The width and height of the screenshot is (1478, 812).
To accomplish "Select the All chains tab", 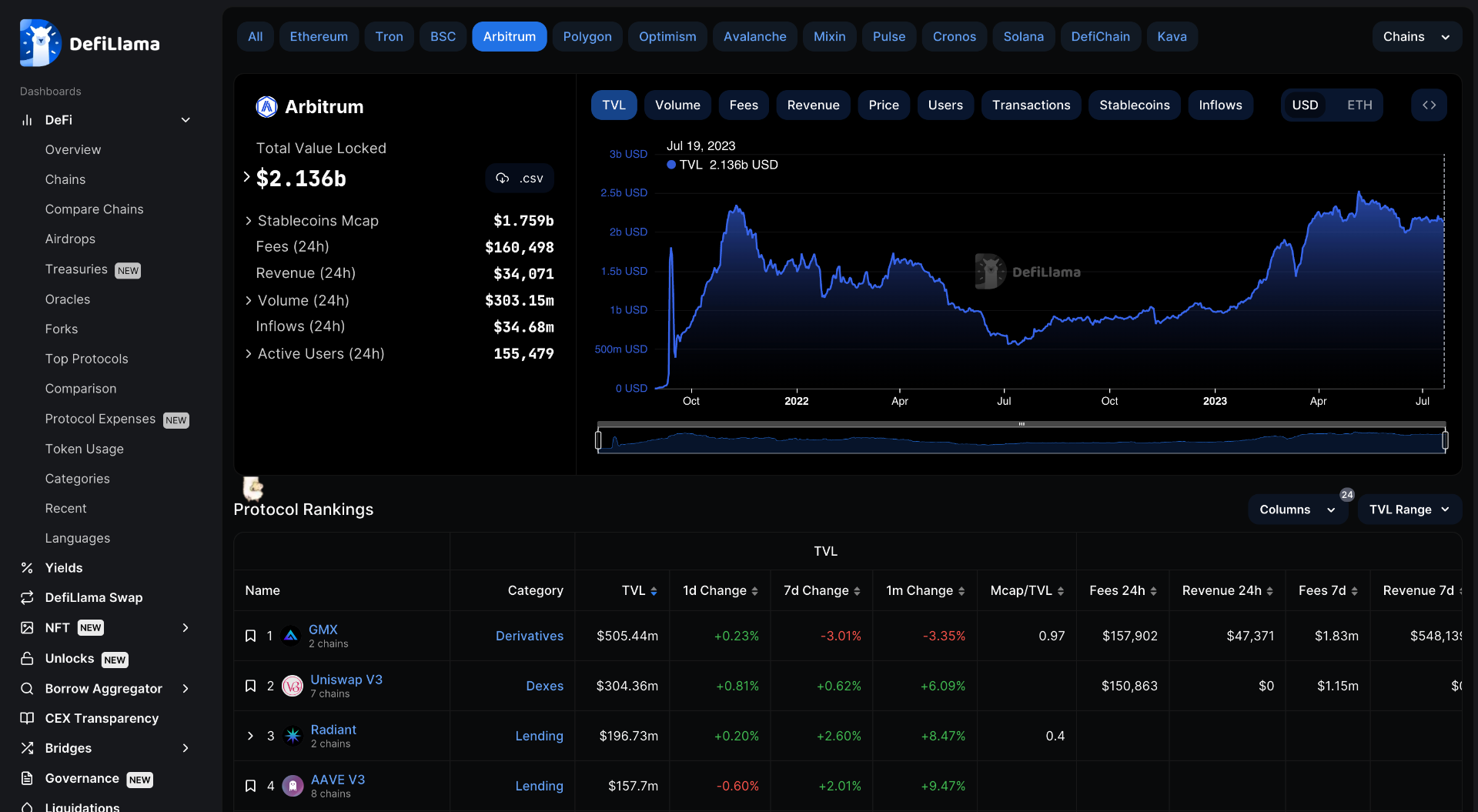I will [x=256, y=37].
